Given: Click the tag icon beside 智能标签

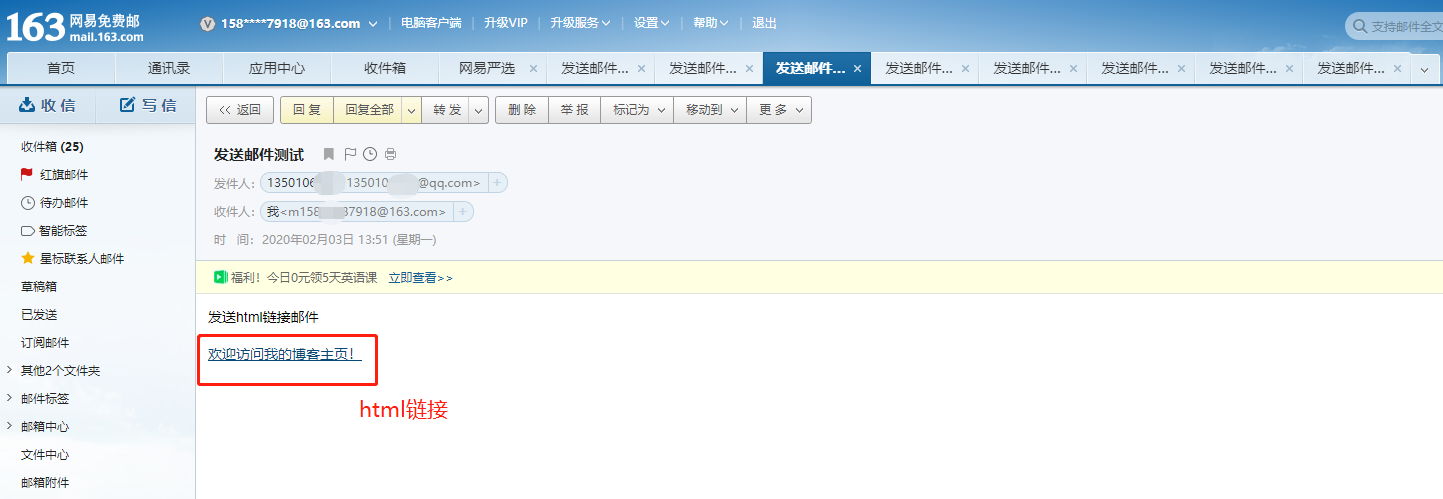Looking at the screenshot, I should (27, 230).
